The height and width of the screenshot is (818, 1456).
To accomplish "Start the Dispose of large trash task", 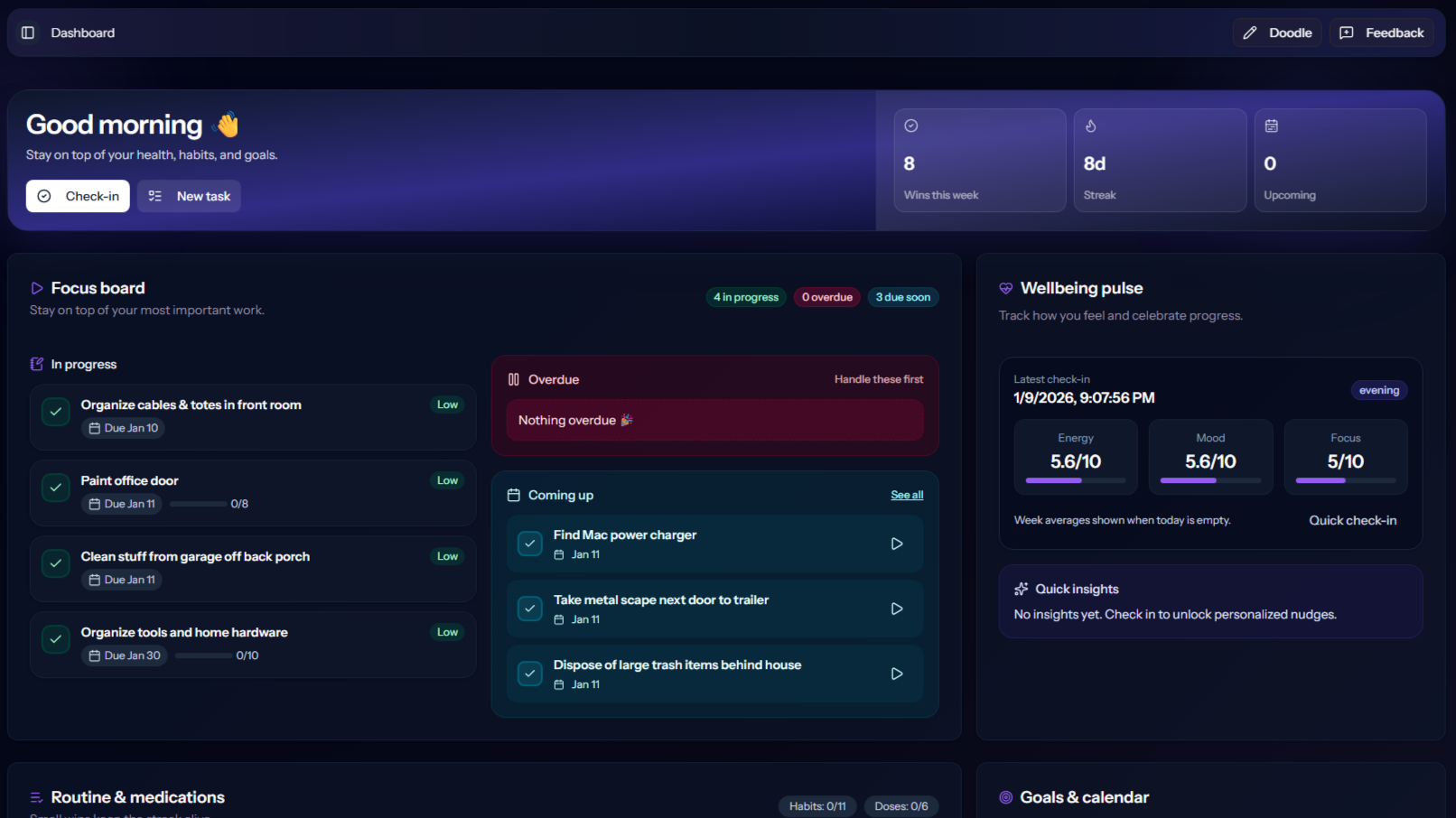I will tap(896, 674).
